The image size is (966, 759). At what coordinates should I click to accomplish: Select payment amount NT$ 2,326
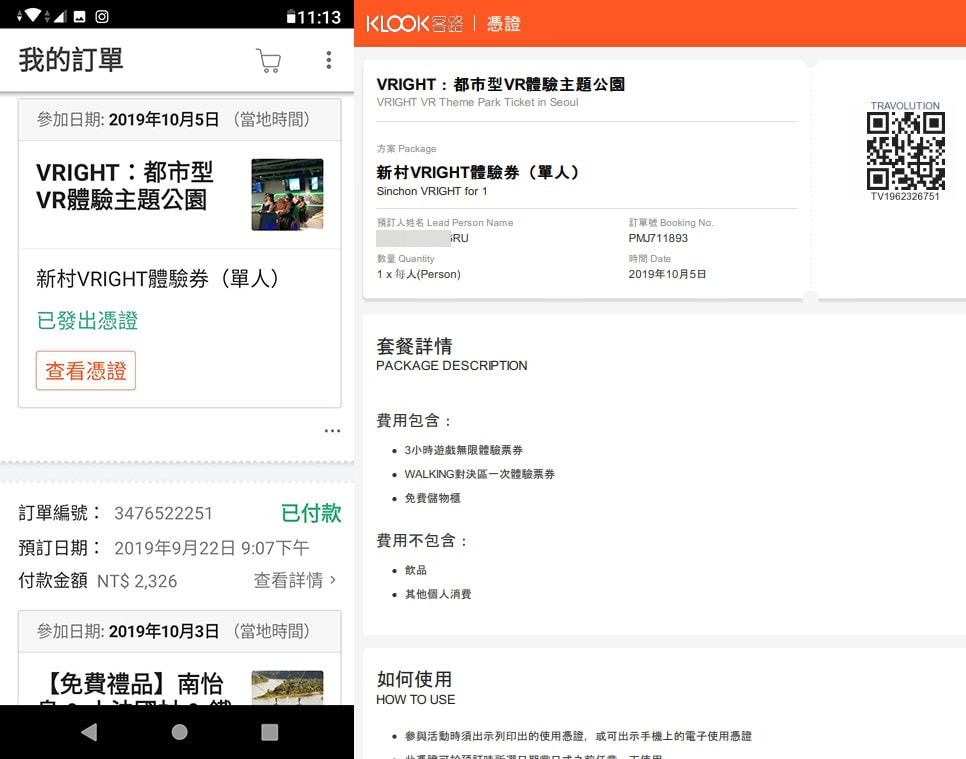click(x=137, y=580)
